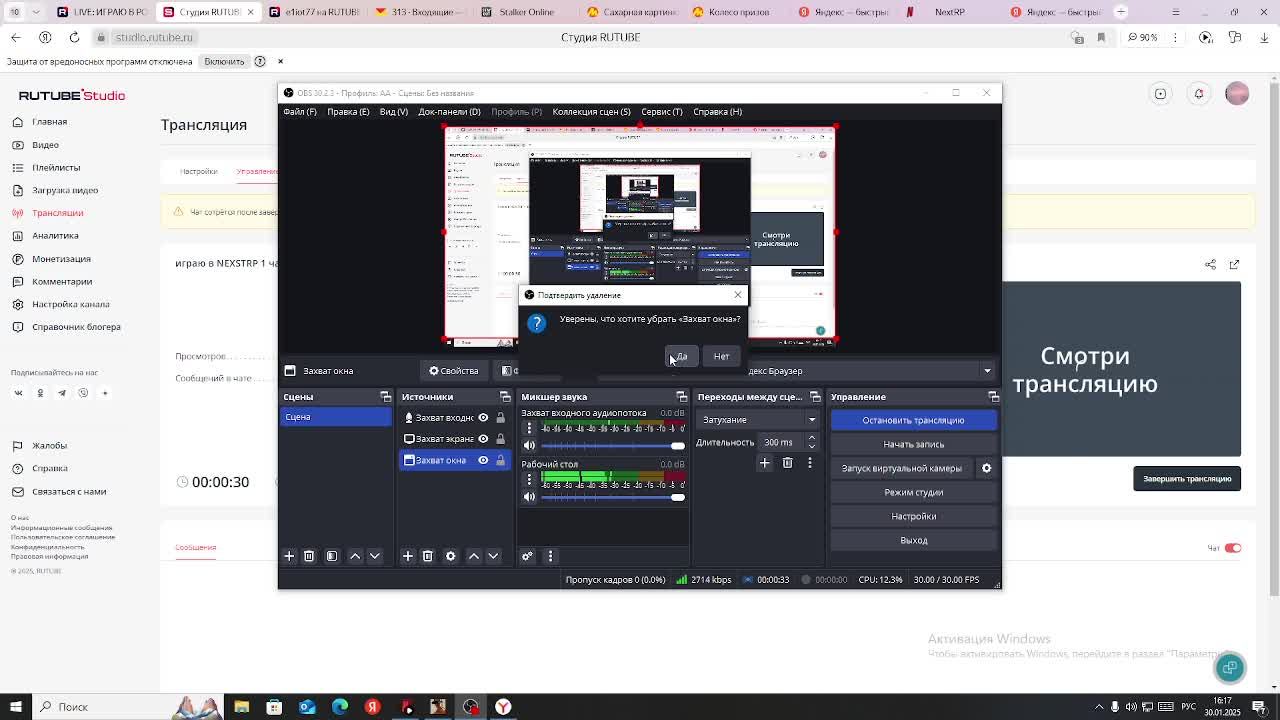This screenshot has height=720, width=1280.
Task: Confirm deletion with the Да button
Action: (681, 356)
